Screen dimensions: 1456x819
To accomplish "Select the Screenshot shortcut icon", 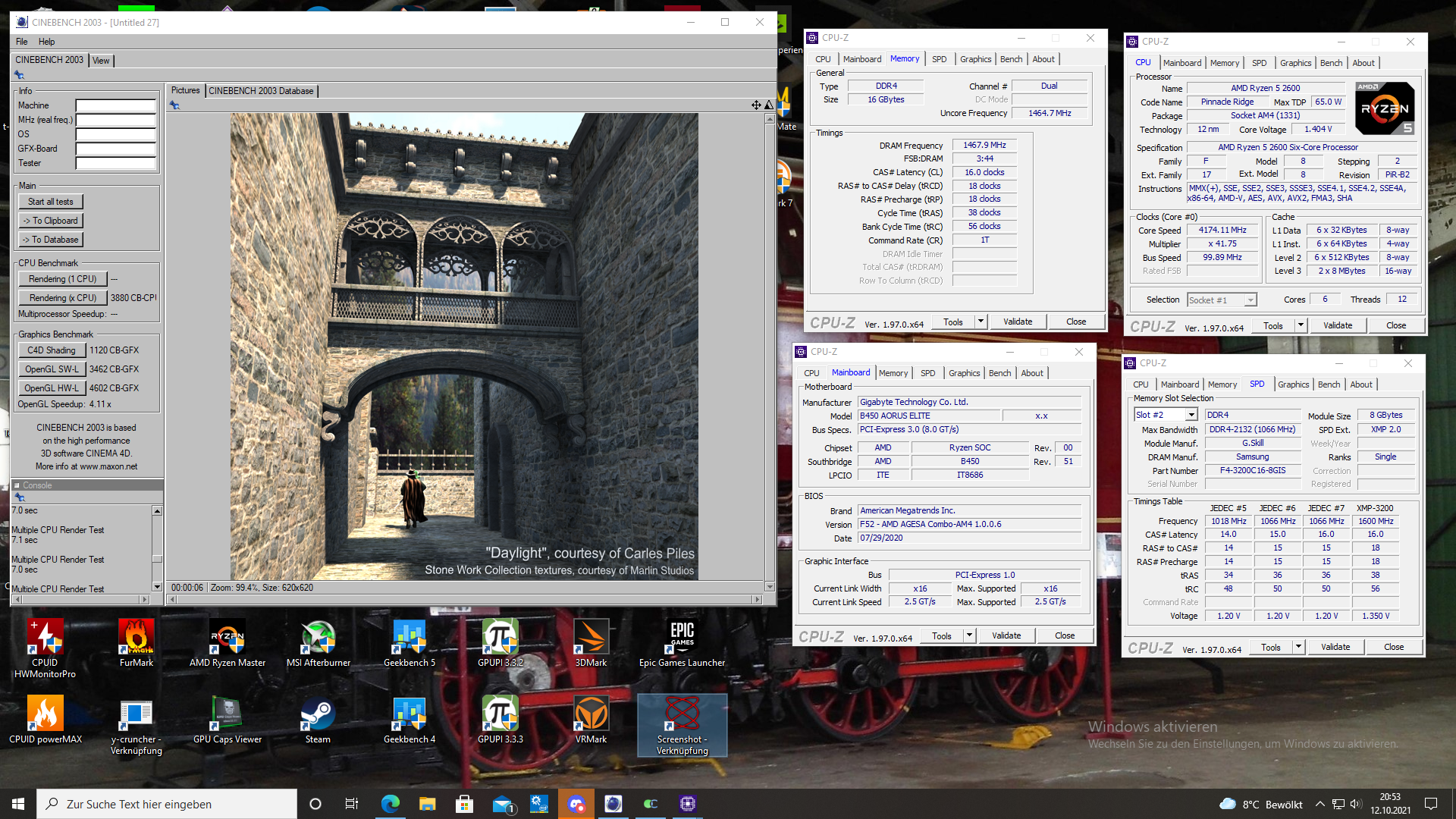I will point(682,726).
